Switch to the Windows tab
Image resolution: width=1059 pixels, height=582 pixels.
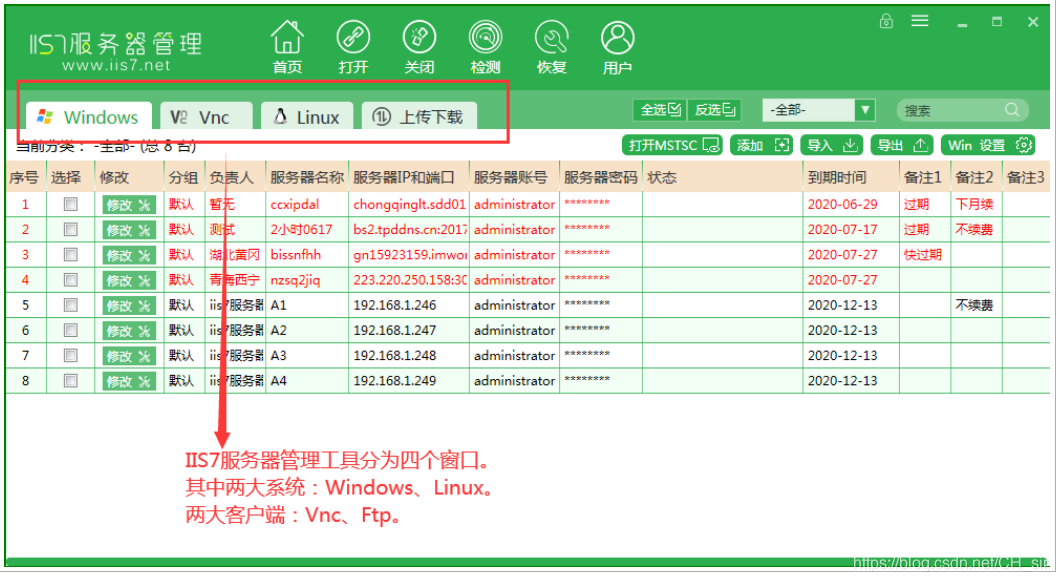point(88,117)
